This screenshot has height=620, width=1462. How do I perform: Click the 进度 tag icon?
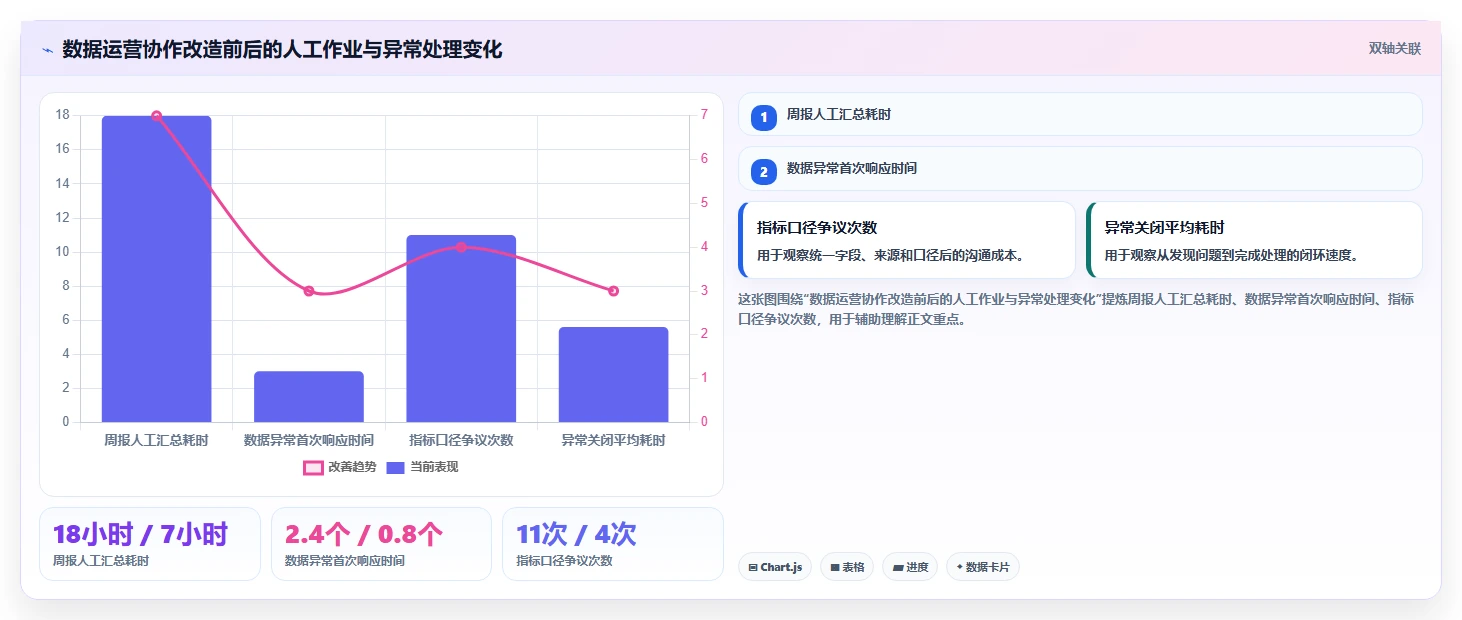pyautogui.click(x=898, y=568)
